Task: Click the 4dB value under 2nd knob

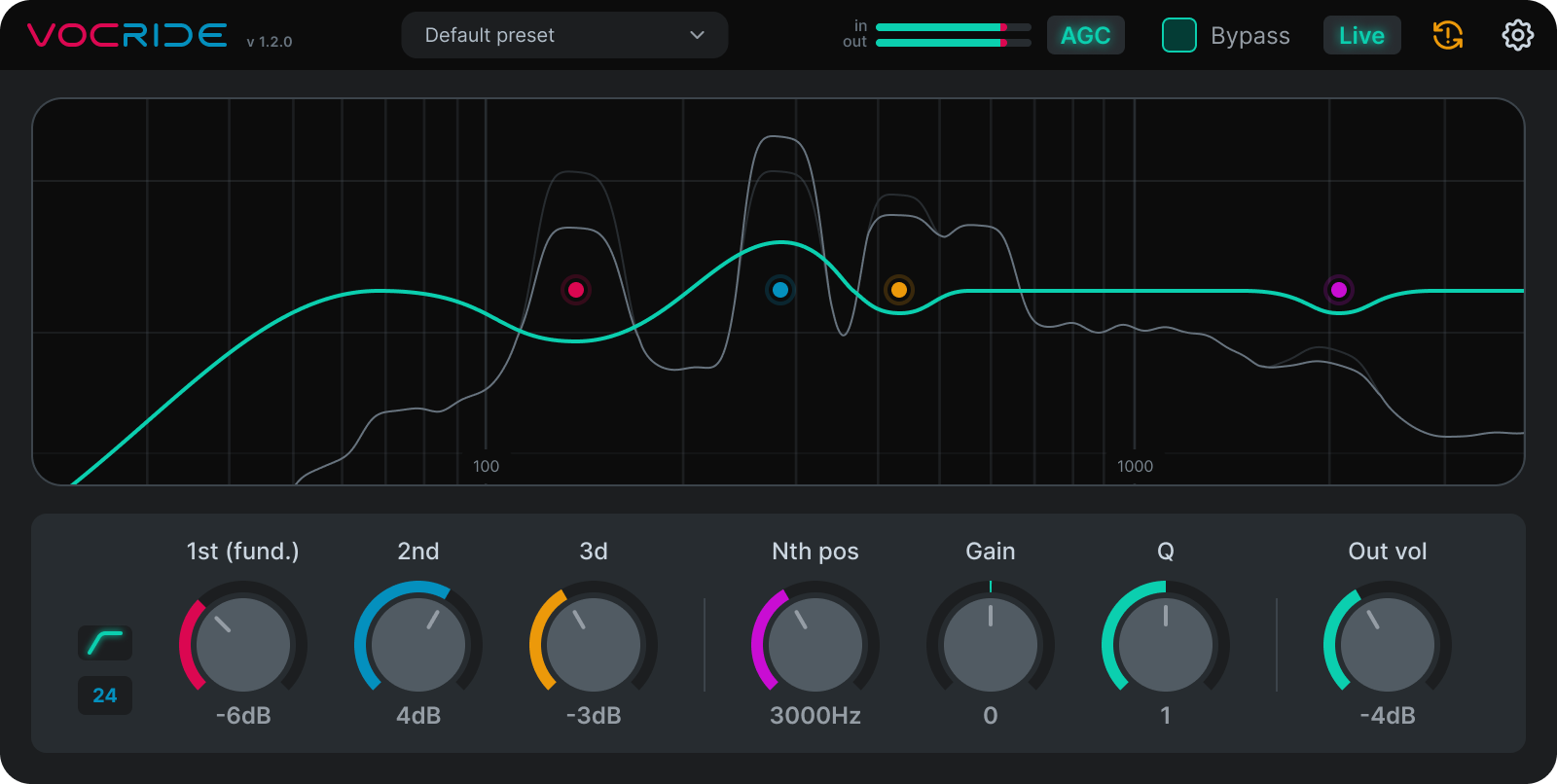Action: [x=418, y=716]
